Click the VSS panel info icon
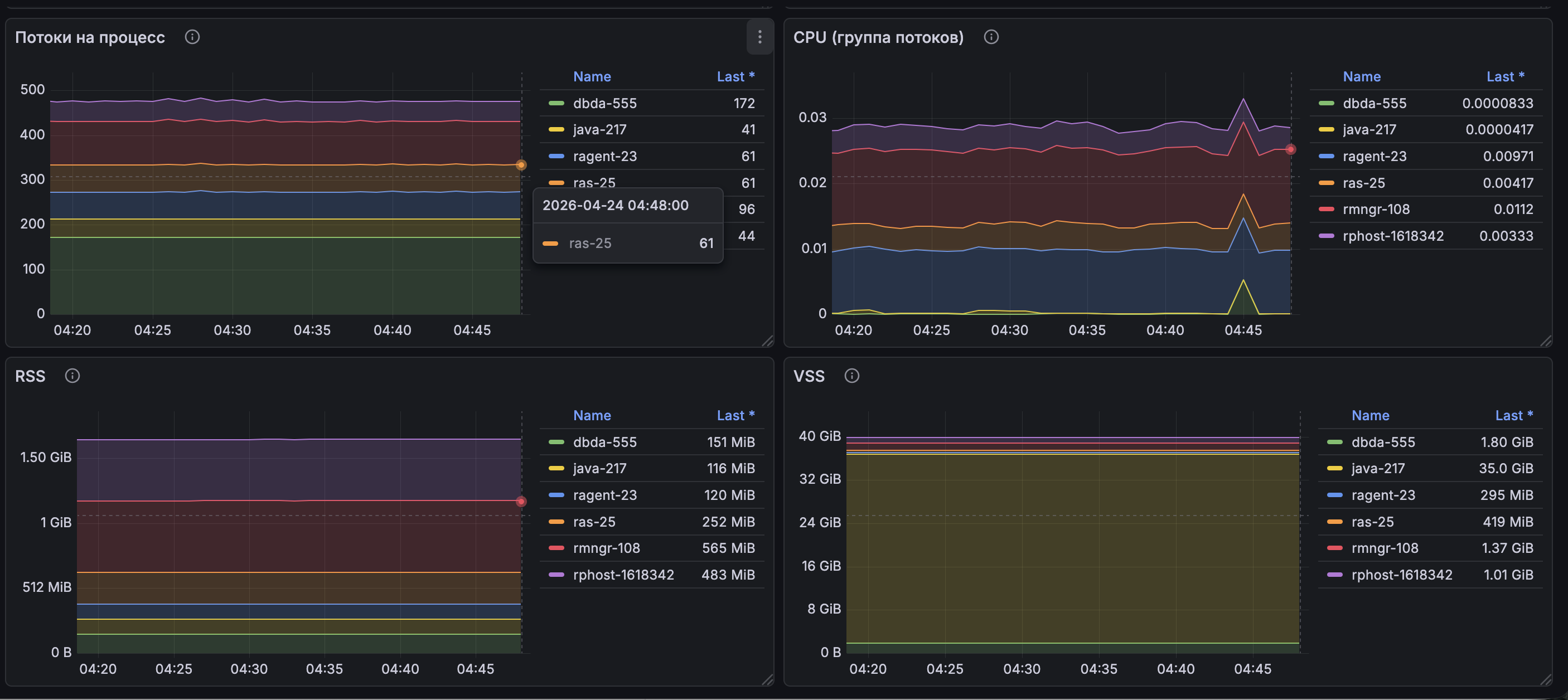This screenshot has width=1568, height=700. click(x=851, y=376)
